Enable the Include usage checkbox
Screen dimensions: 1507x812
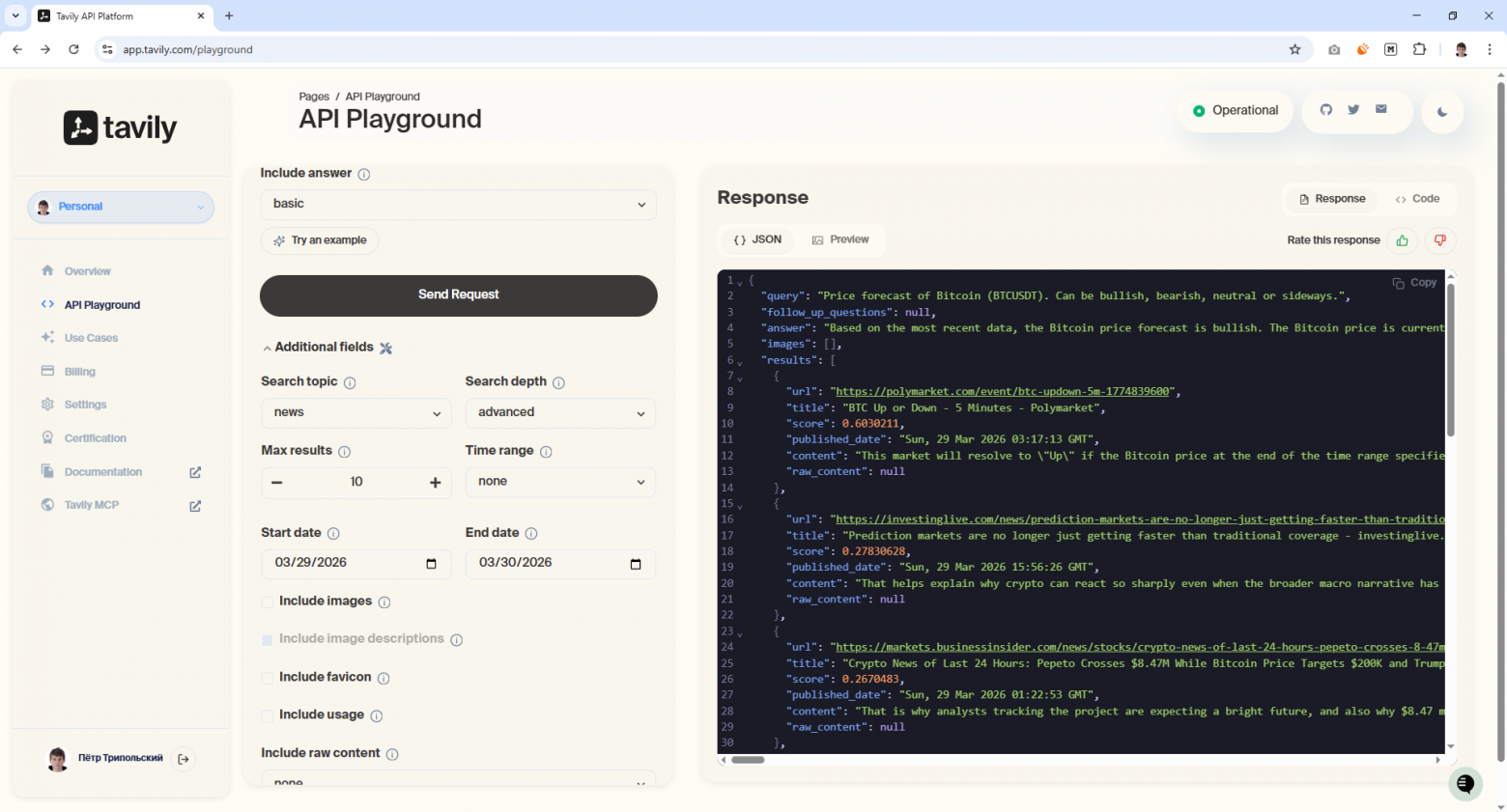click(268, 715)
